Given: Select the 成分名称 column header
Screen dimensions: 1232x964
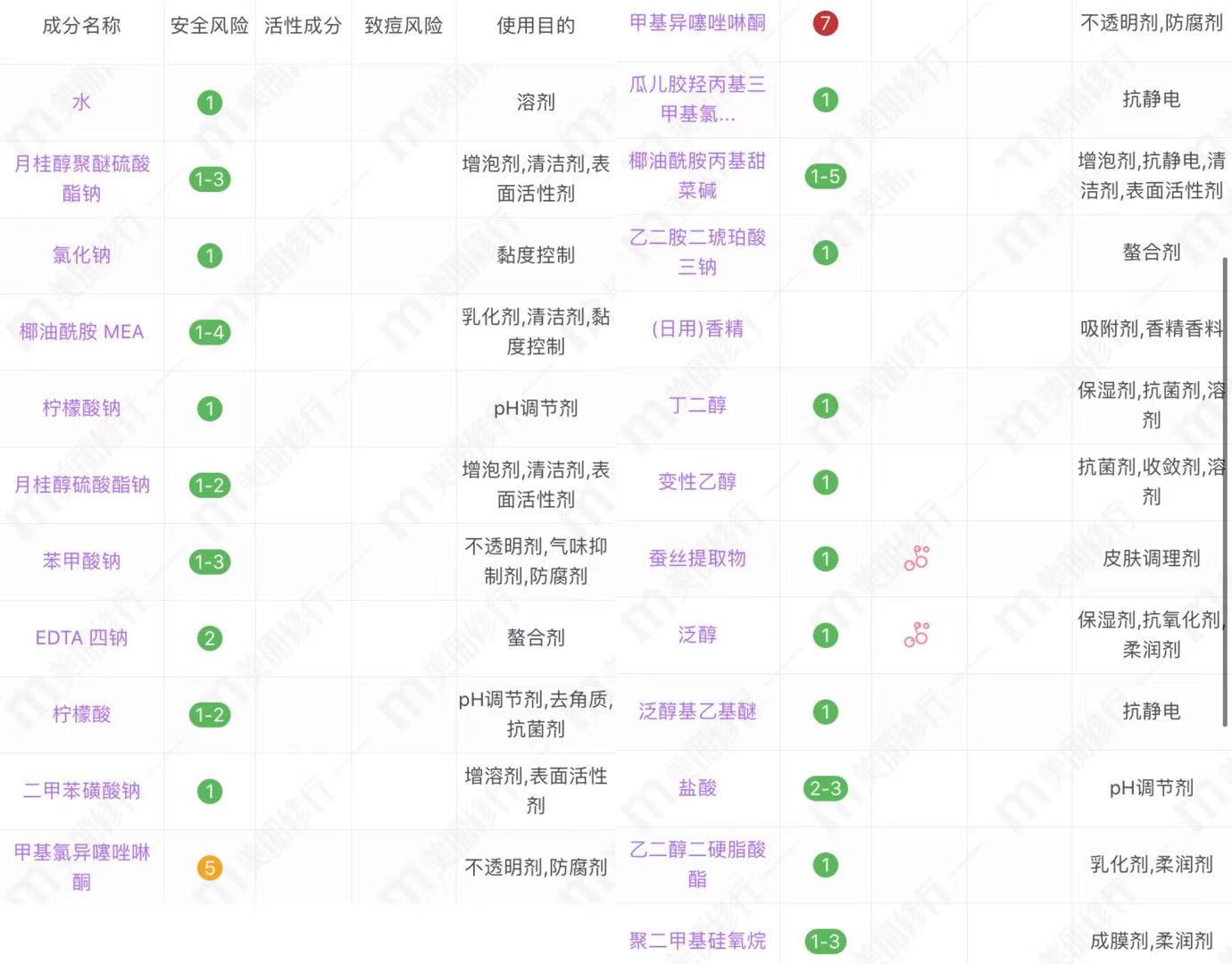Looking at the screenshot, I should pyautogui.click(x=81, y=27).
